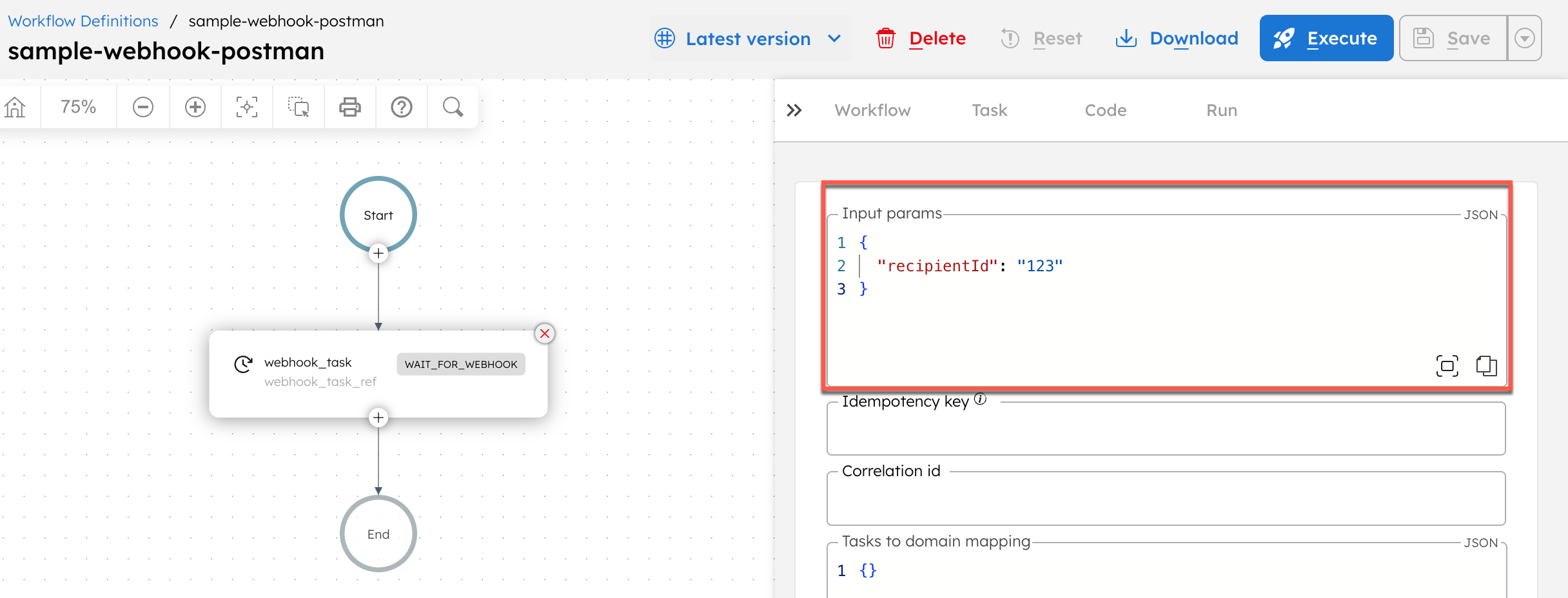This screenshot has width=1568, height=598.
Task: Activate the area selection tool icon
Action: pyautogui.click(x=299, y=107)
